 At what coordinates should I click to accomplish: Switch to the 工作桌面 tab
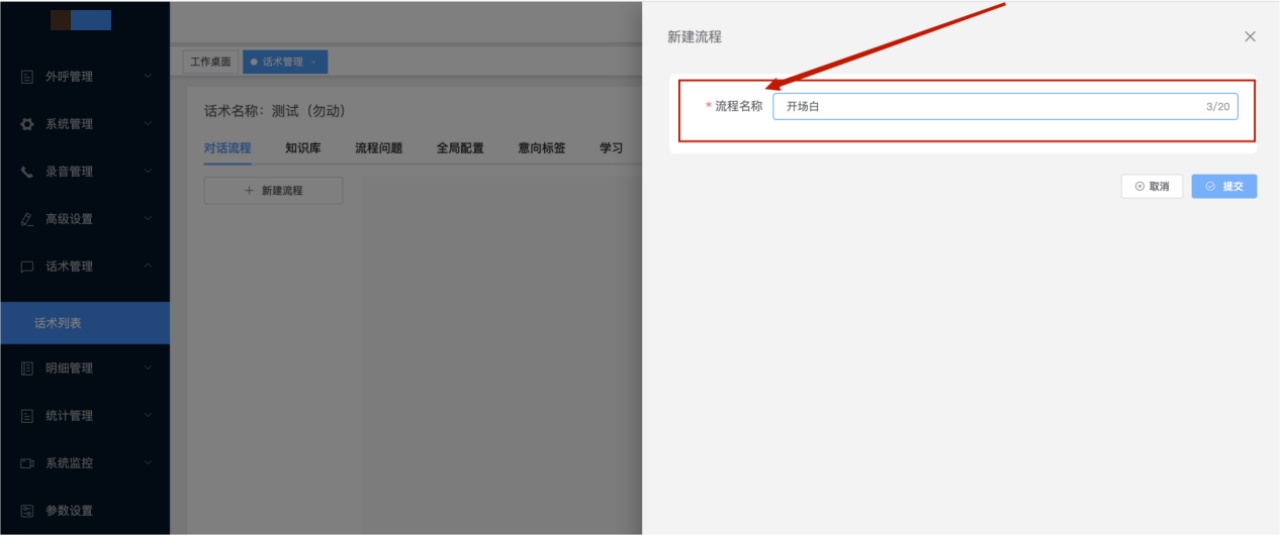click(x=211, y=62)
